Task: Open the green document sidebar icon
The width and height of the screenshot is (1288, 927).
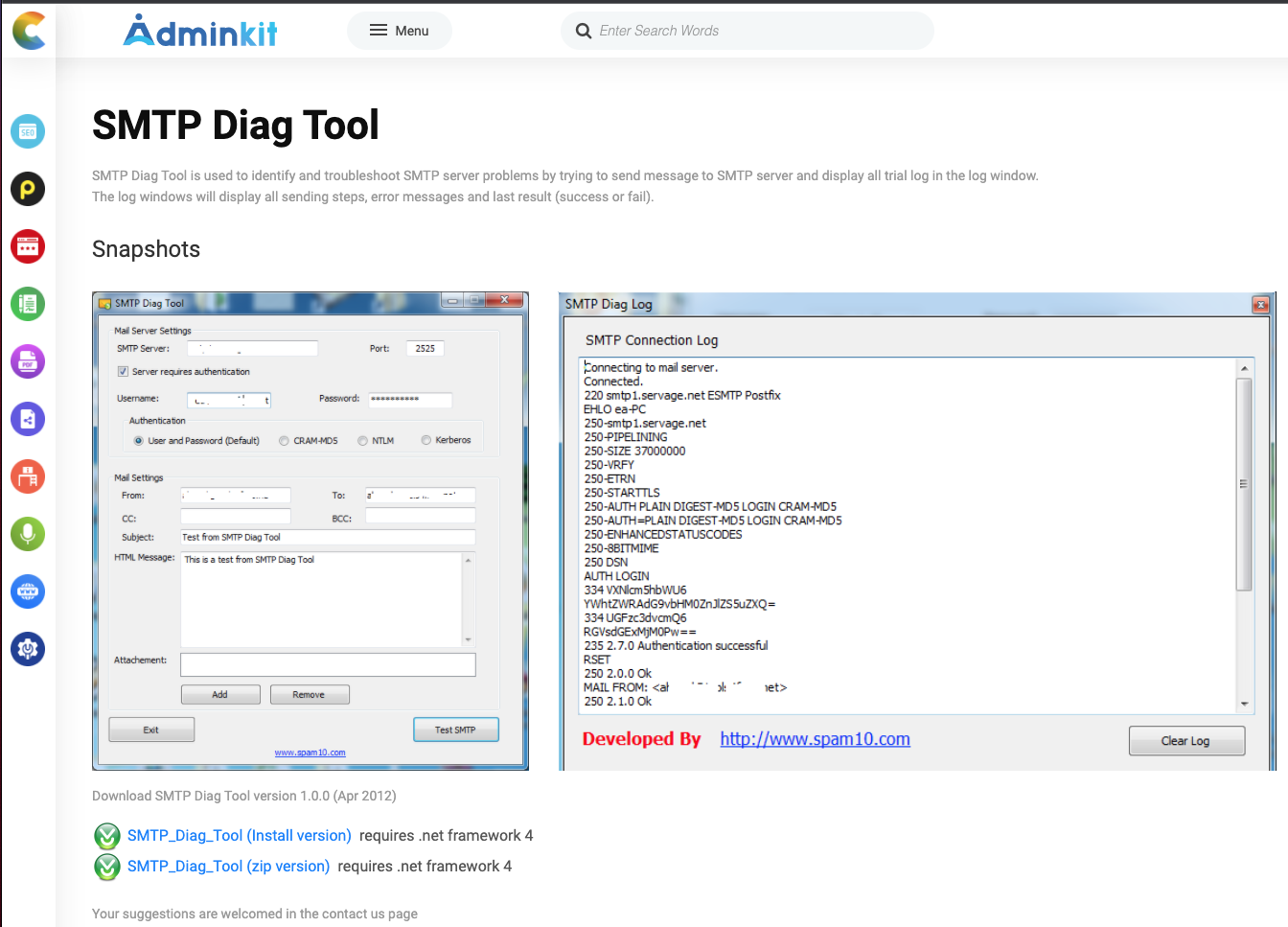Action: (28, 304)
